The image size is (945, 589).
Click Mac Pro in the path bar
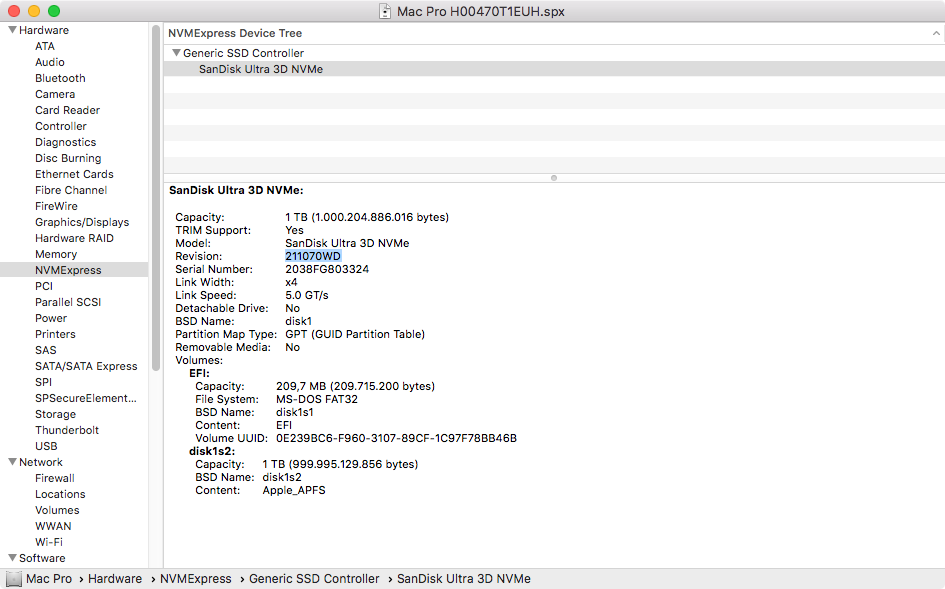49,579
